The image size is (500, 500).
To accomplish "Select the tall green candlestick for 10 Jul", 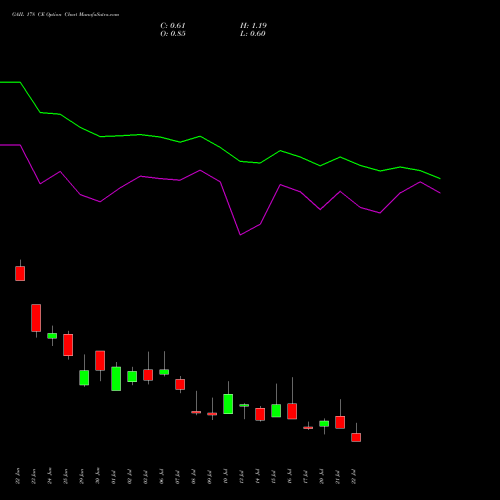I will [228, 404].
